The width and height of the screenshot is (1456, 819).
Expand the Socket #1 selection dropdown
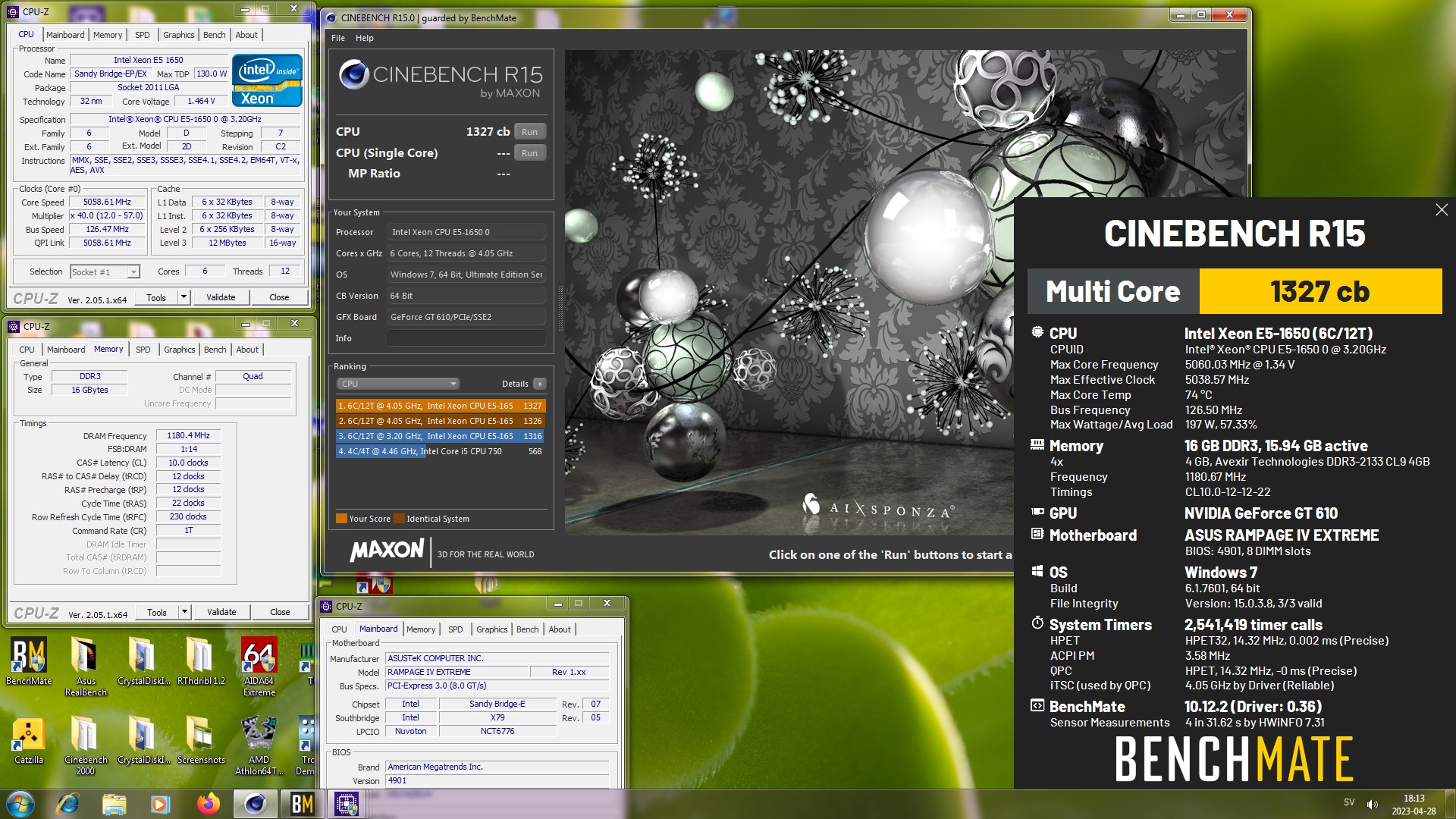pos(133,271)
